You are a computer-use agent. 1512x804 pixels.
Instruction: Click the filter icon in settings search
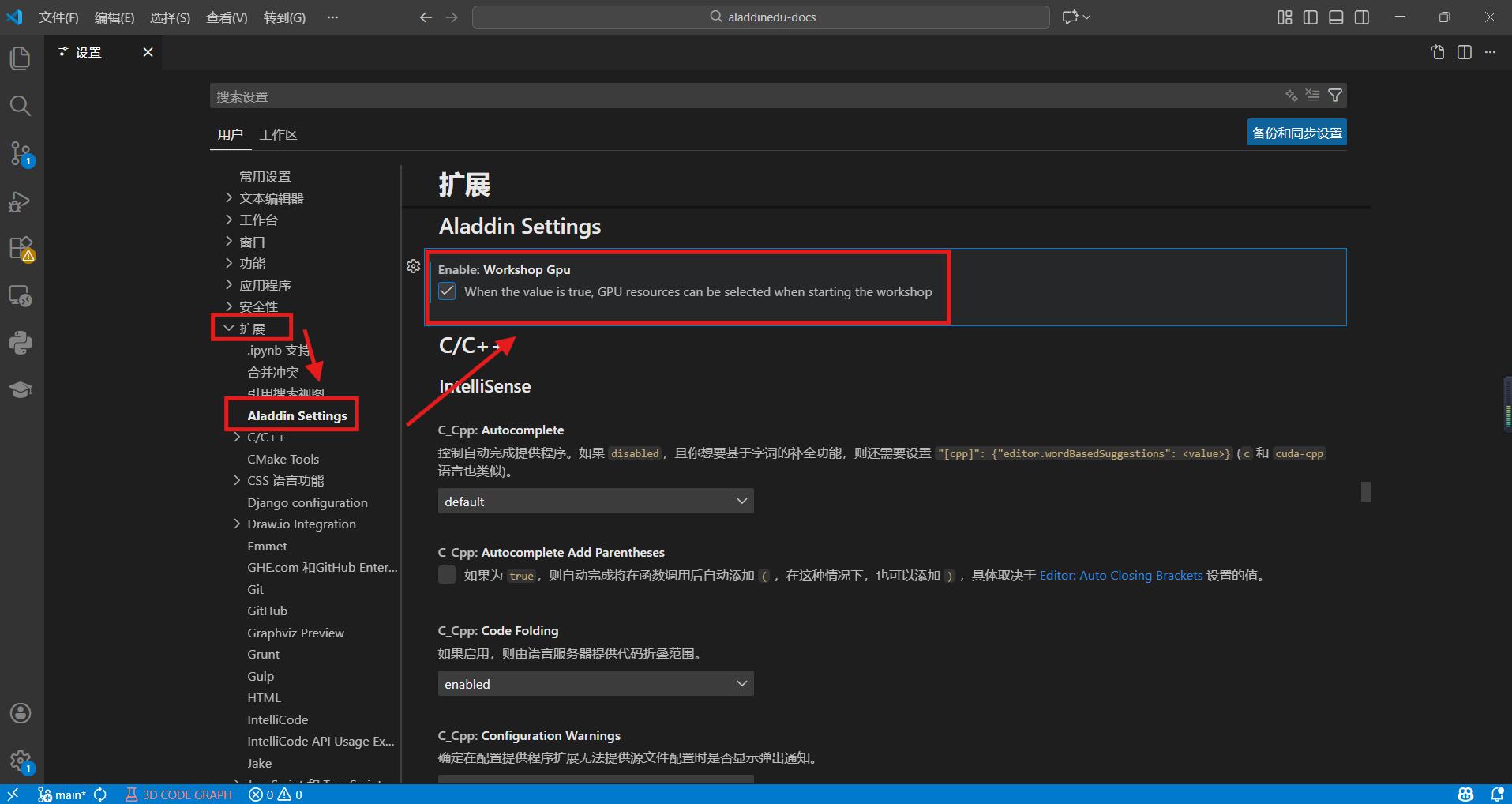click(1335, 96)
